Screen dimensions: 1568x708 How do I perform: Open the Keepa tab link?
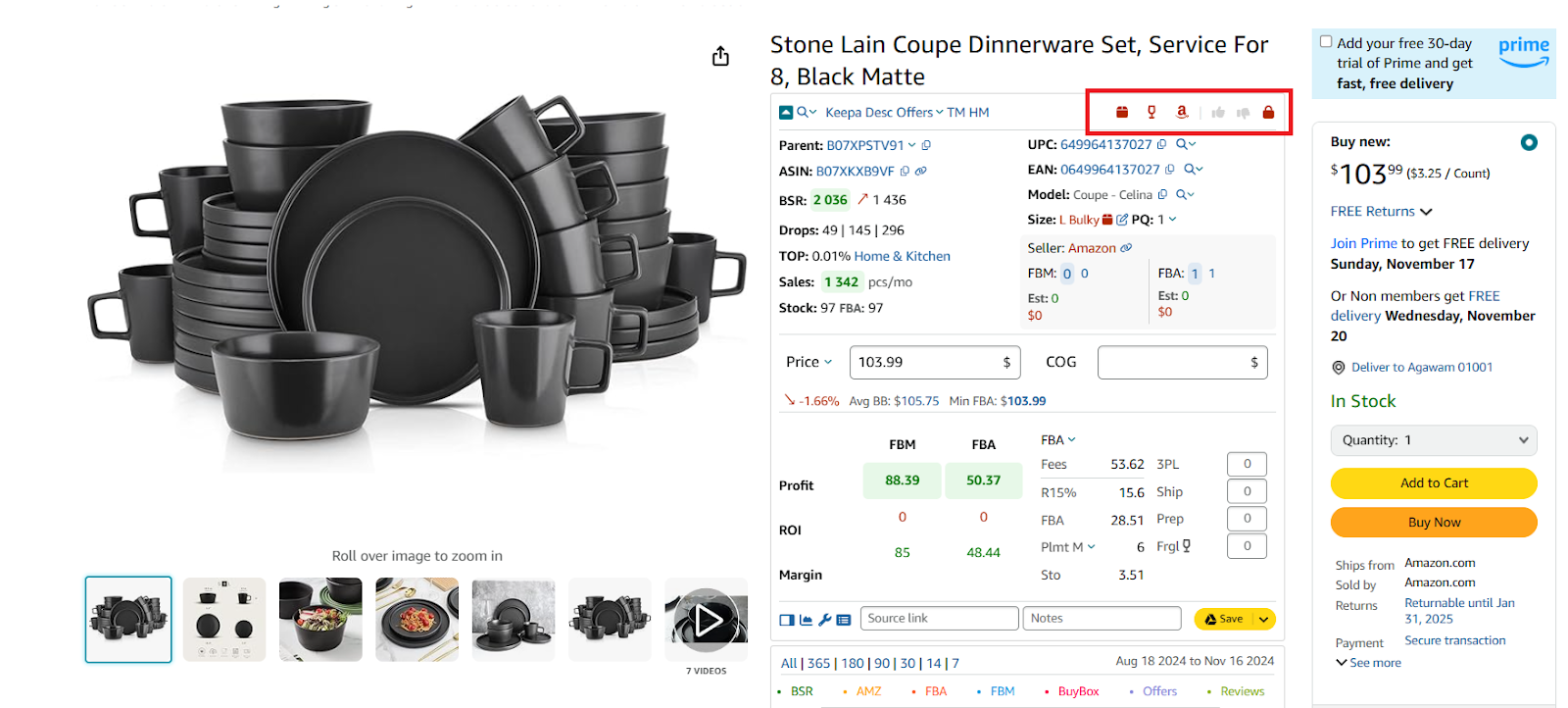pos(845,113)
